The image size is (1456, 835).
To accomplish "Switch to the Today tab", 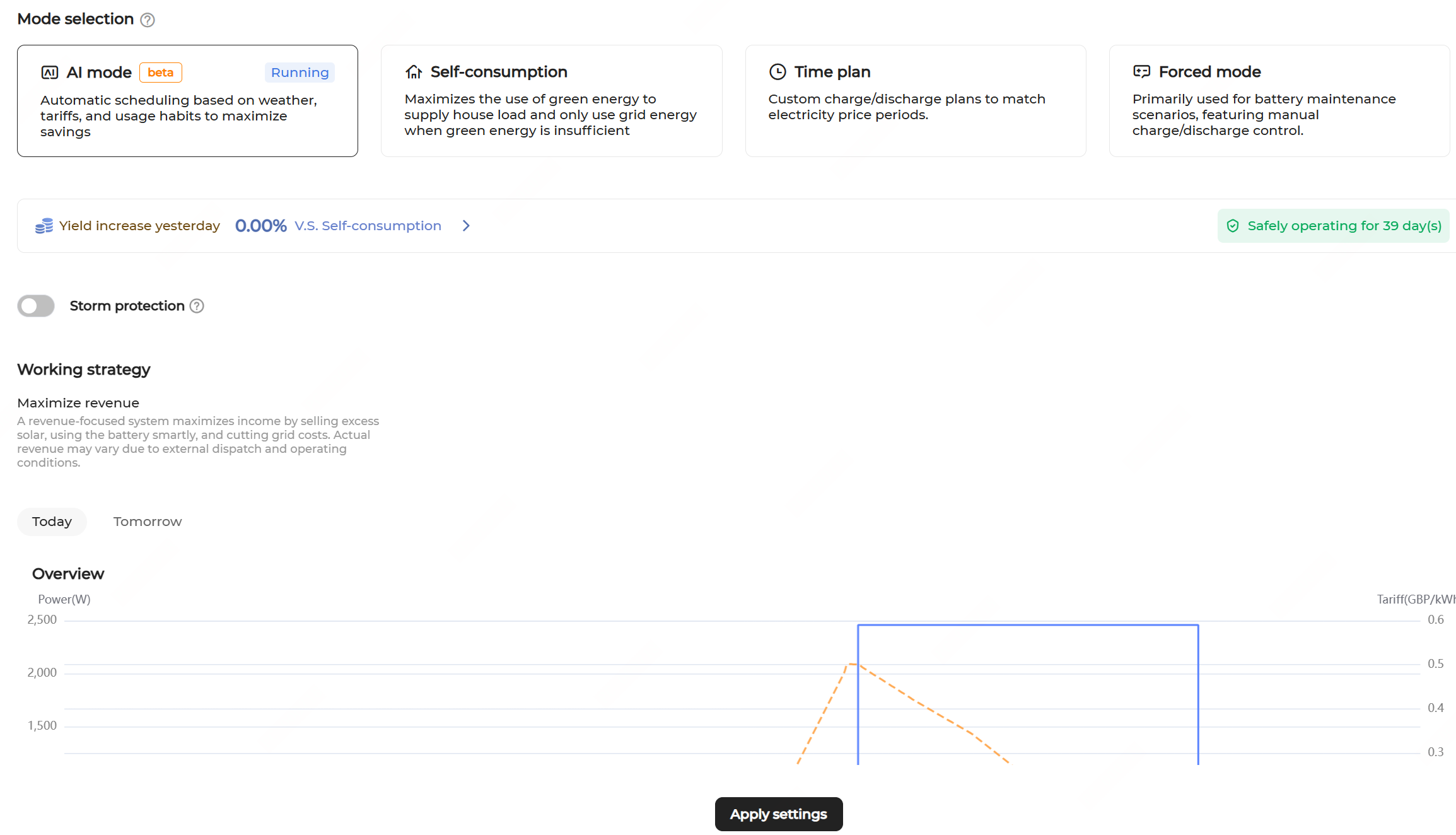I will 52,522.
